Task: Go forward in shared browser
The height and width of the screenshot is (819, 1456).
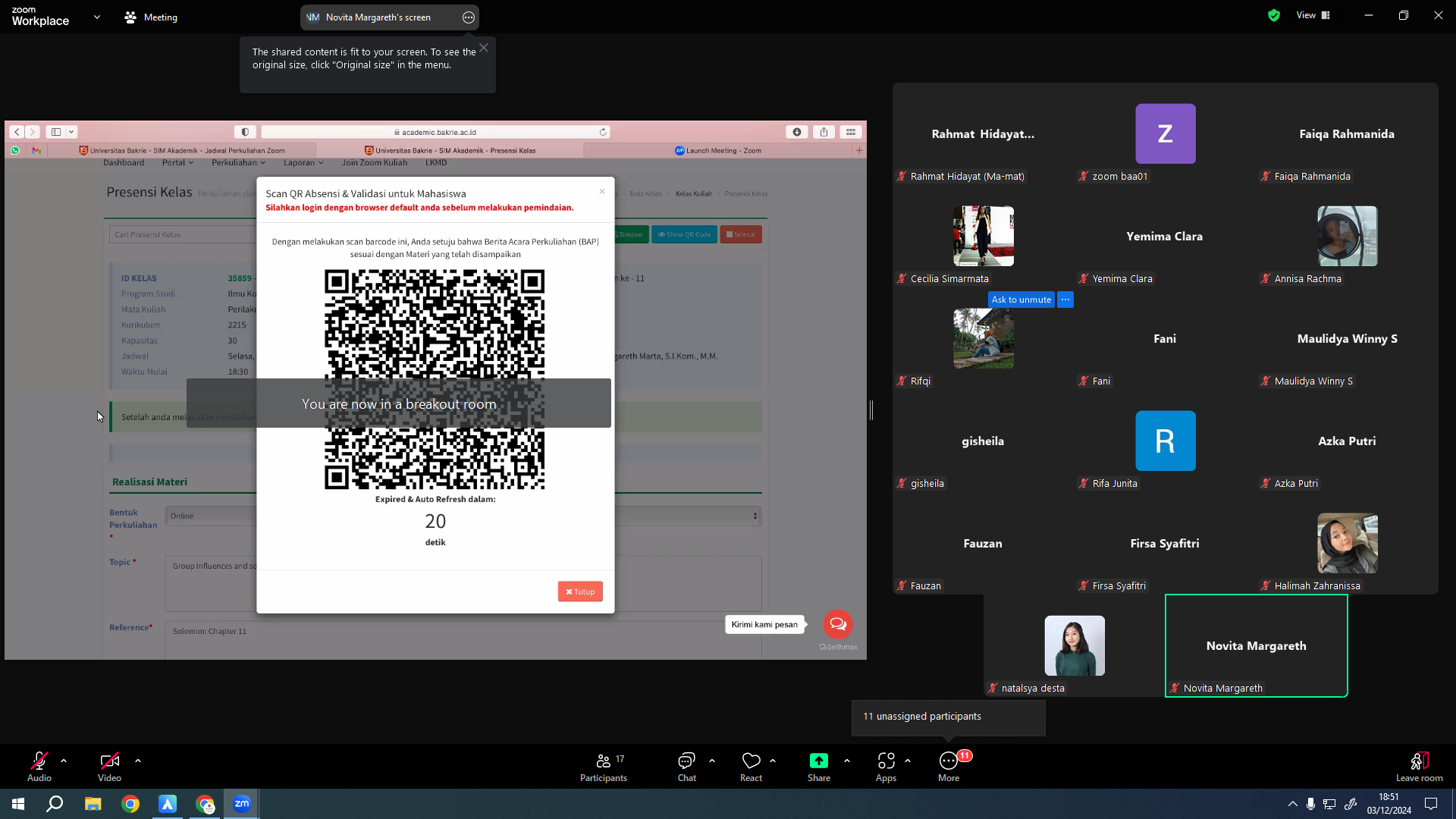Action: tap(32, 132)
